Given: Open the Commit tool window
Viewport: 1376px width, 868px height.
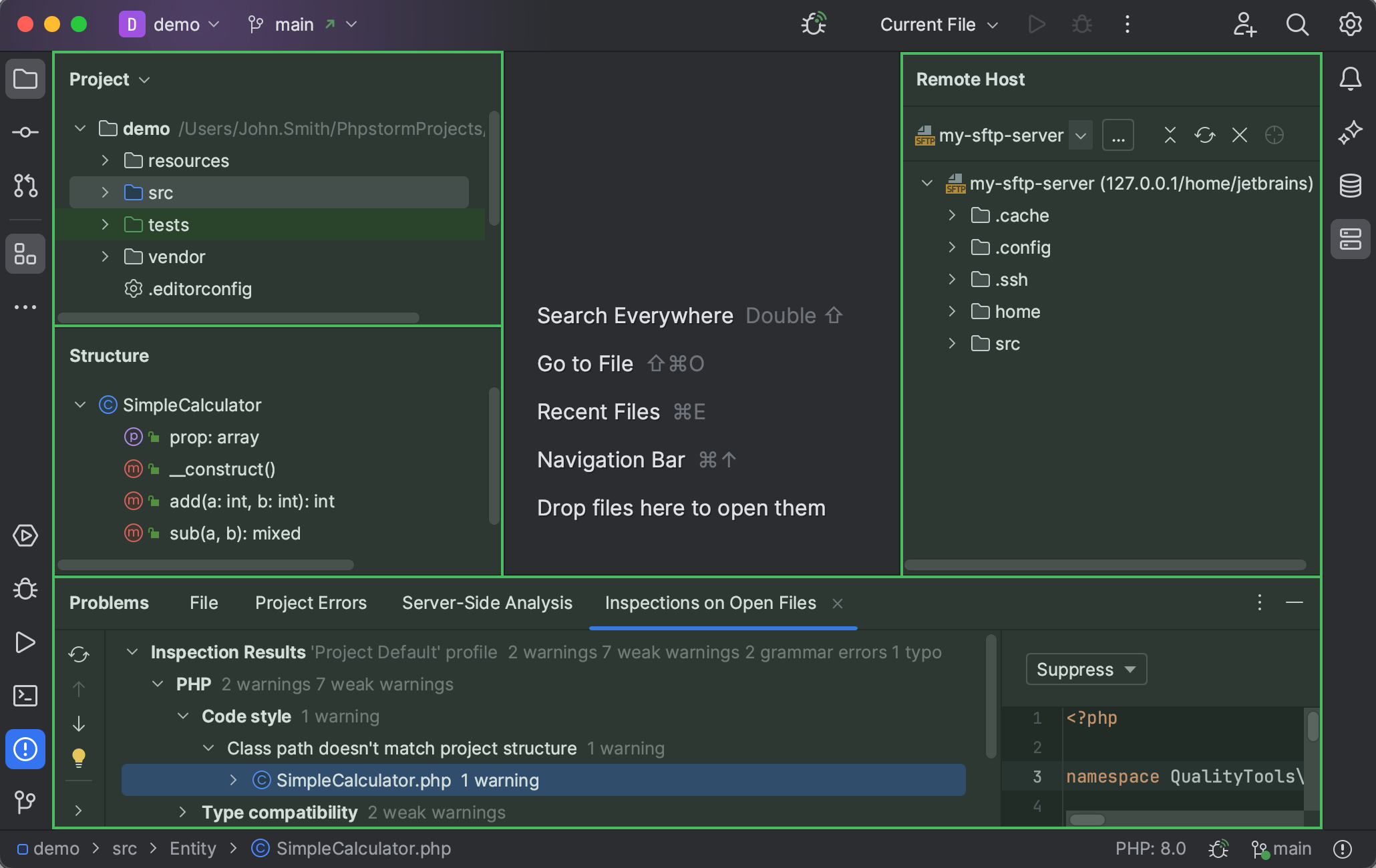Looking at the screenshot, I should click(x=25, y=132).
